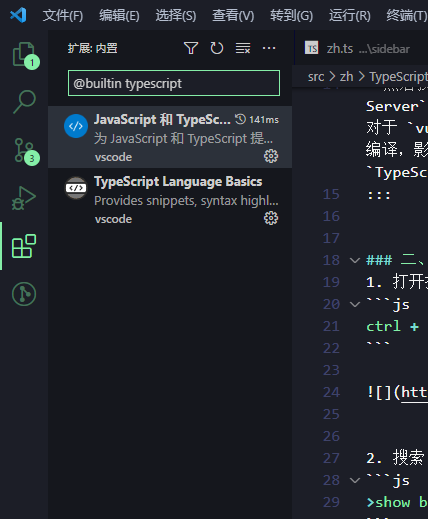Click the src breadcrumb segment
Screen dimensions: 428x519
pyautogui.click(x=316, y=77)
